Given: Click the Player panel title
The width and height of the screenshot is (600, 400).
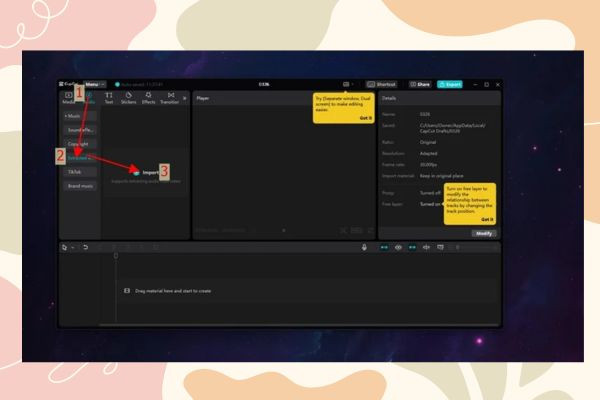Looking at the screenshot, I should coord(203,98).
